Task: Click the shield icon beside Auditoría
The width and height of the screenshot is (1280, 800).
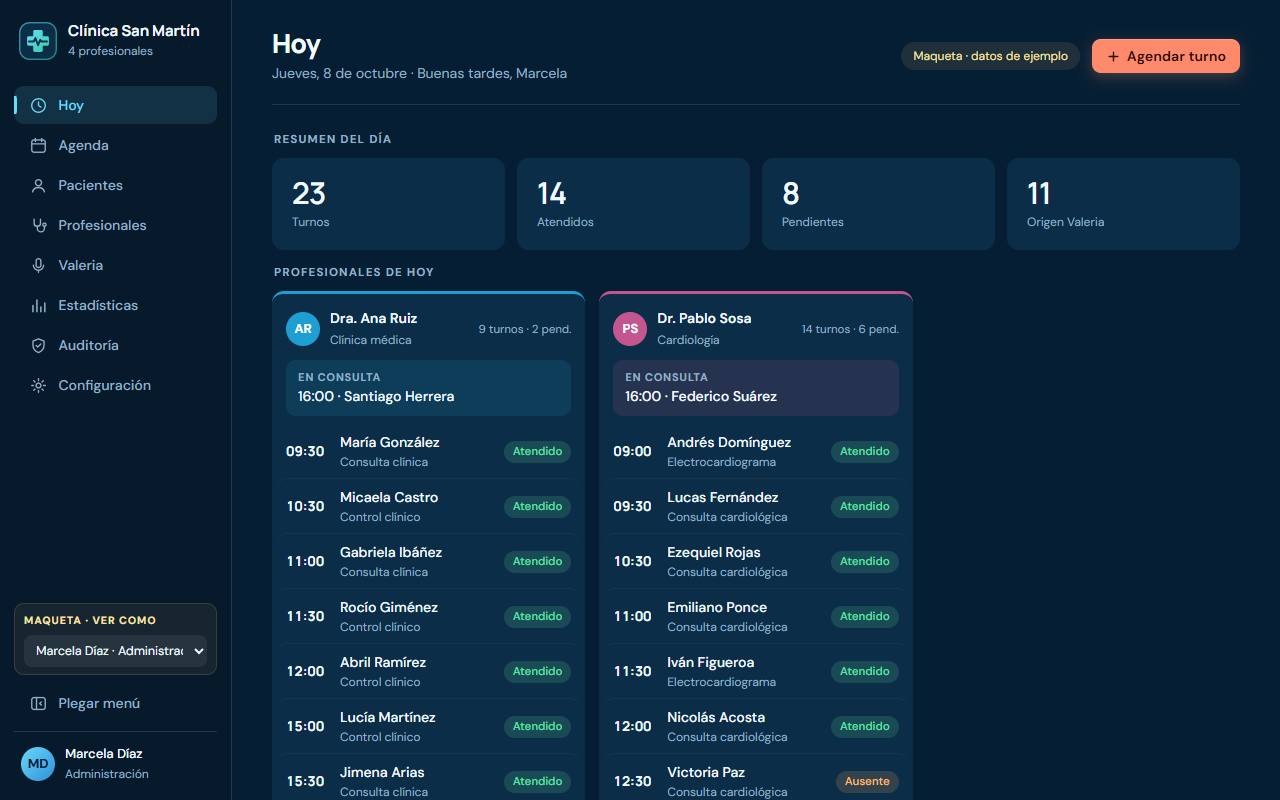Action: (x=38, y=345)
